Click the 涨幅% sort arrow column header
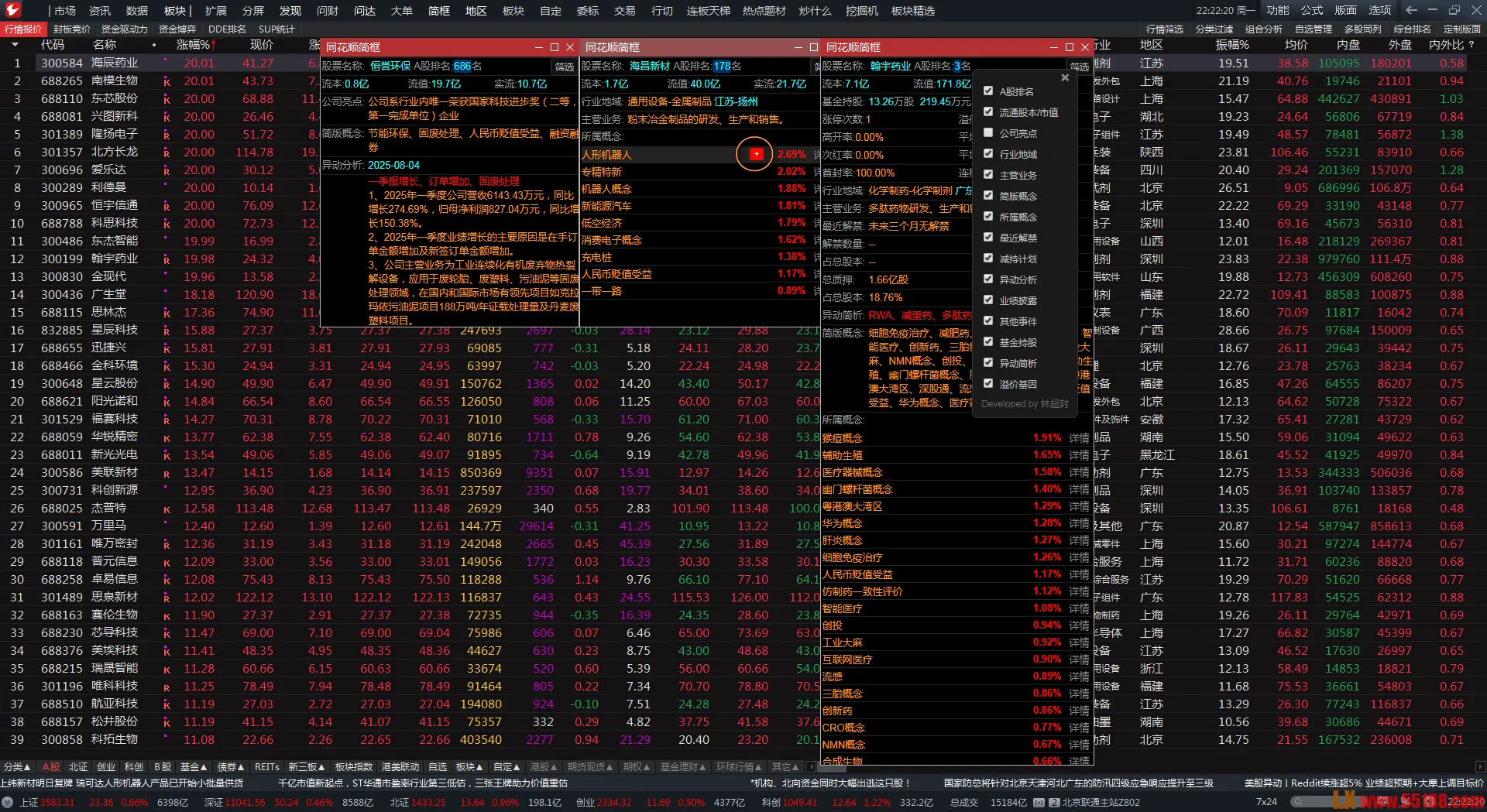The height and width of the screenshot is (812, 1487). [195, 45]
